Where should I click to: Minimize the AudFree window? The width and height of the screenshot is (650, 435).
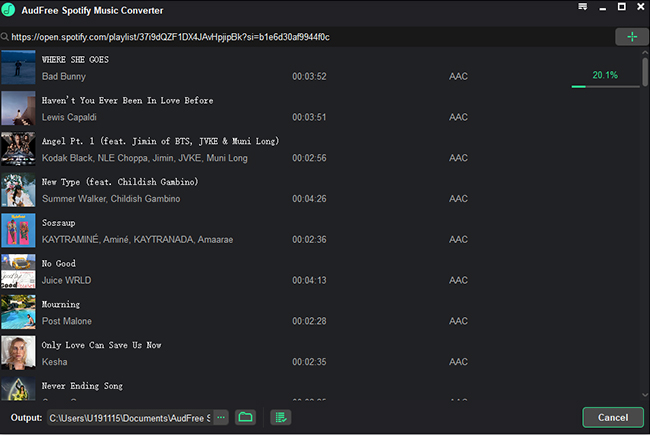click(x=602, y=7)
